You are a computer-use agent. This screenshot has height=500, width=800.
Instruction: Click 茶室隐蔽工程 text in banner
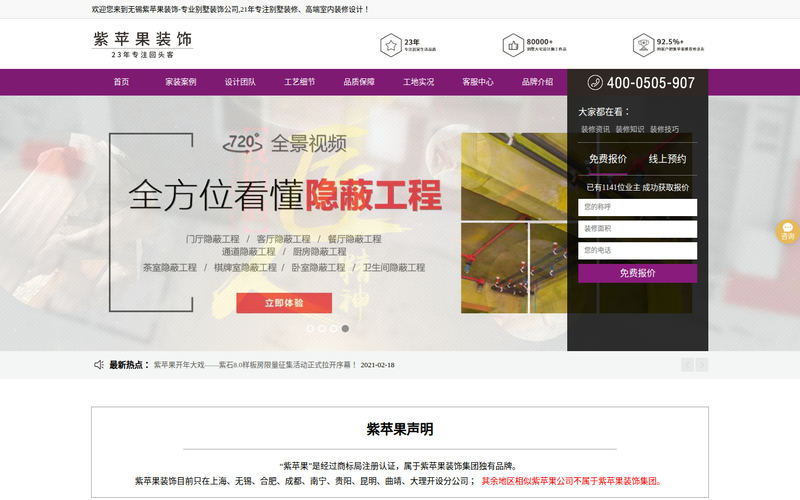click(170, 267)
